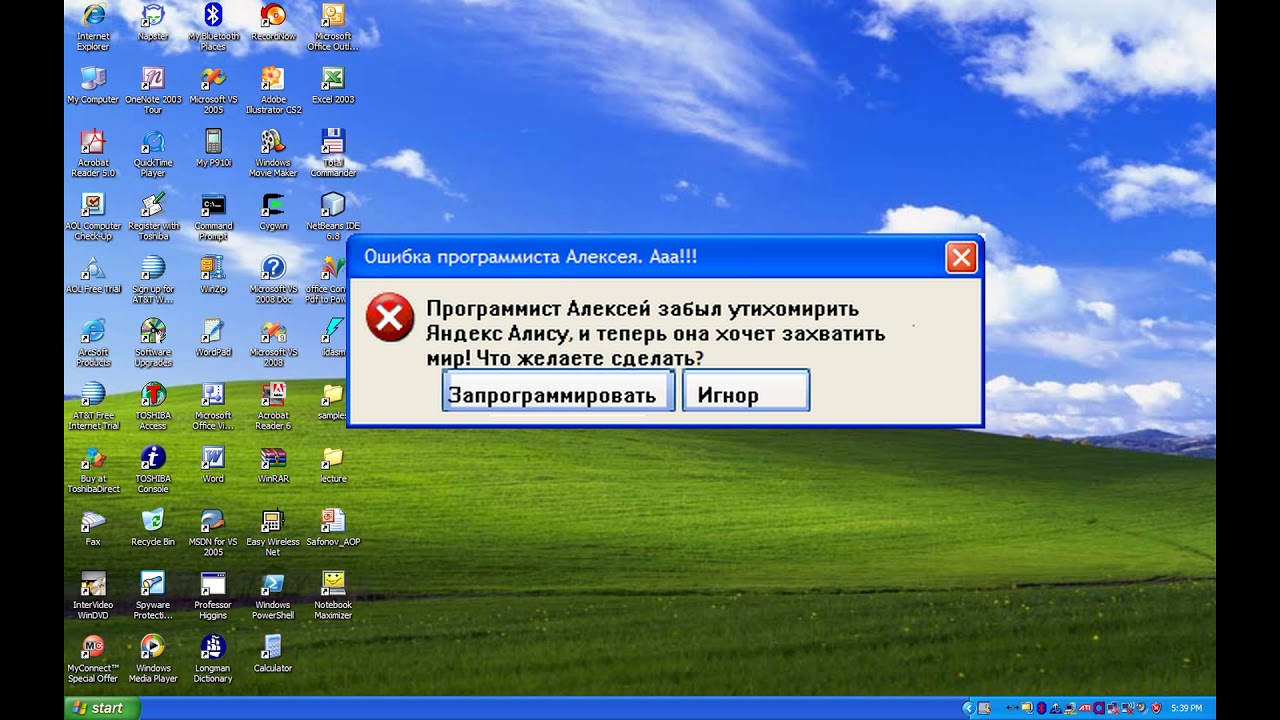Image resolution: width=1280 pixels, height=720 pixels.
Task: Select the Excel 2003 shortcut
Action: point(333,85)
